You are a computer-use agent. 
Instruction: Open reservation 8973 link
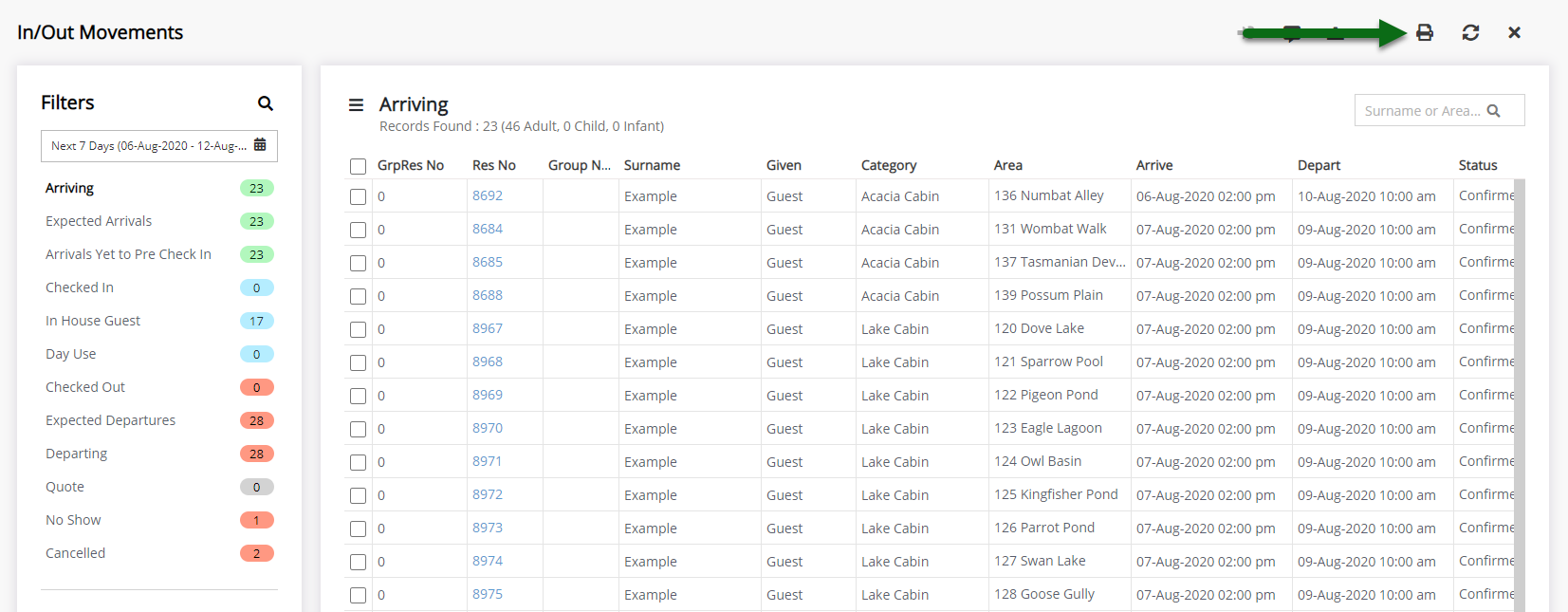(x=488, y=528)
